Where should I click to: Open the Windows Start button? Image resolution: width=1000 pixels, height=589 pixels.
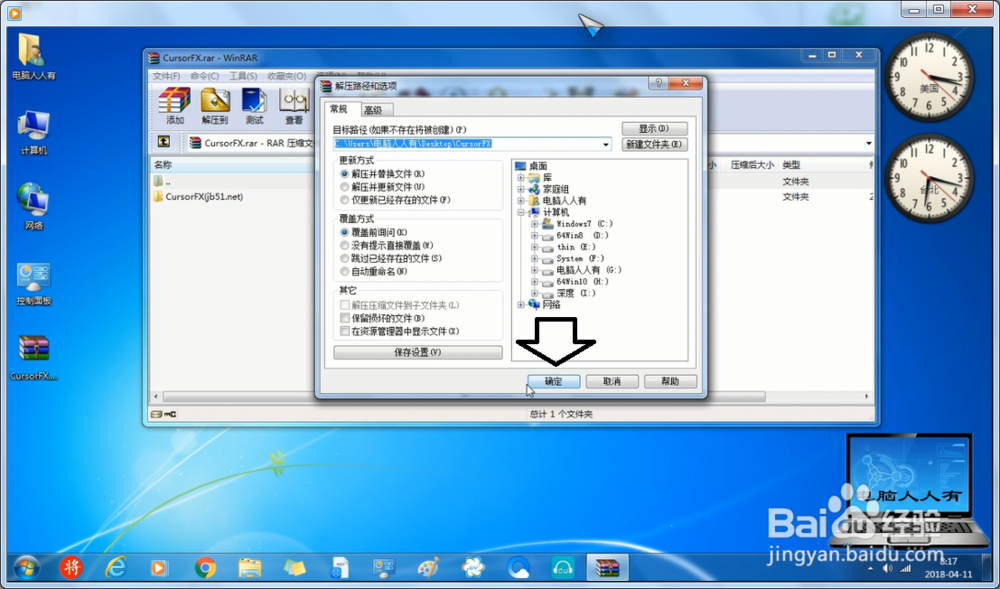tap(26, 567)
